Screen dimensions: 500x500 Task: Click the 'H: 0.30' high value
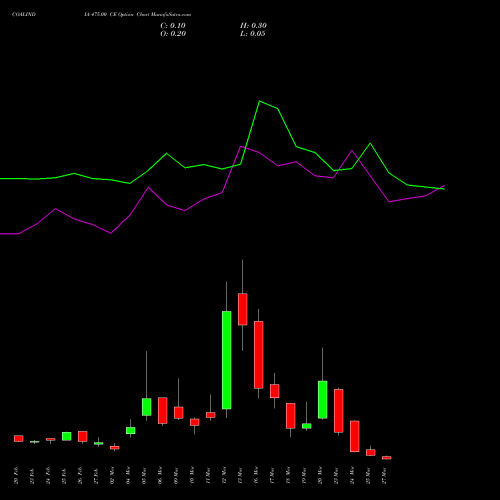coord(253,26)
